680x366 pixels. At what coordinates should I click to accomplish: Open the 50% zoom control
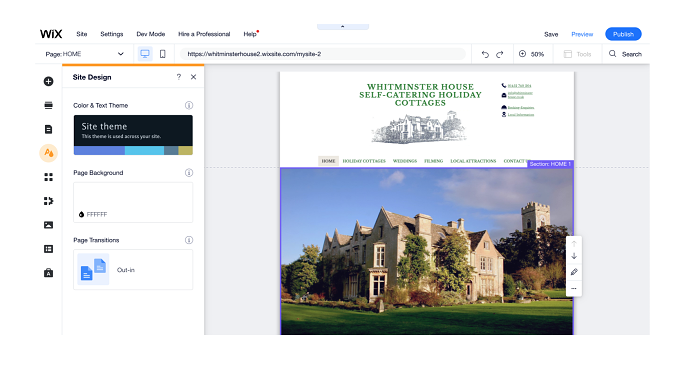(532, 54)
